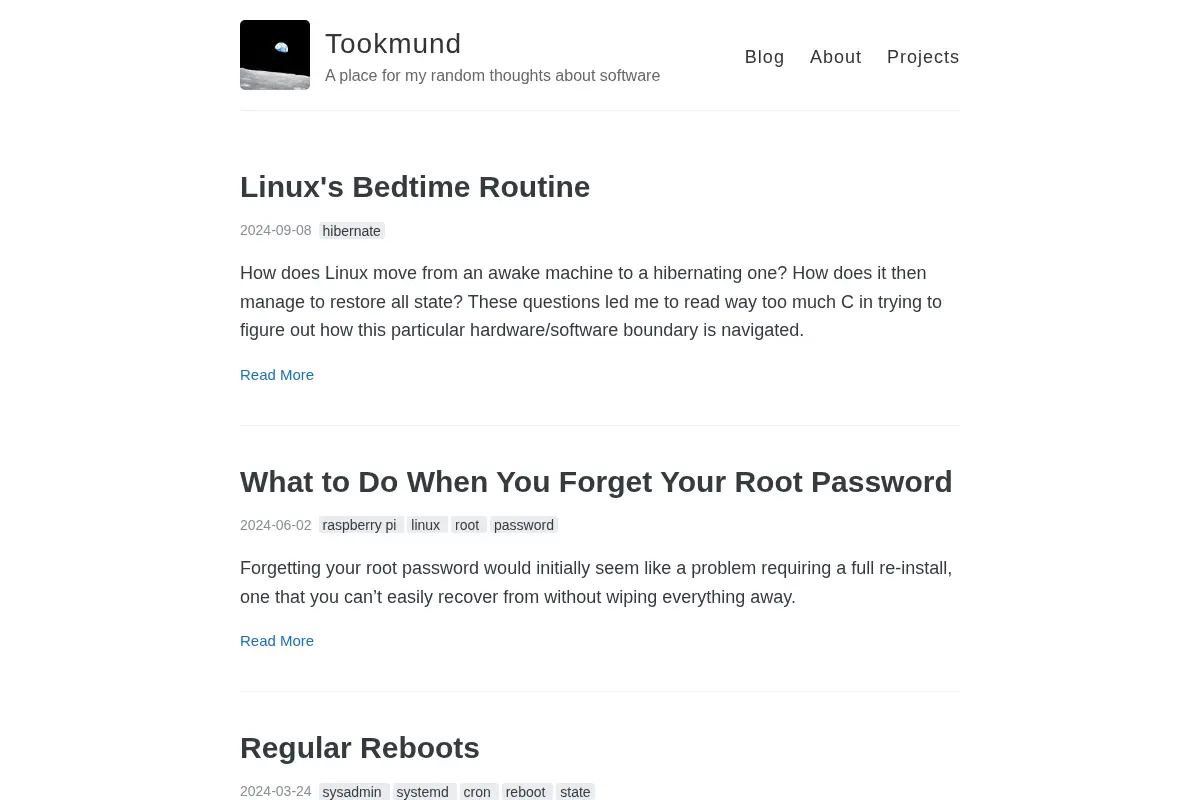The width and height of the screenshot is (1200, 800).
Task: Choose the reboot tag
Action: coord(527,792)
